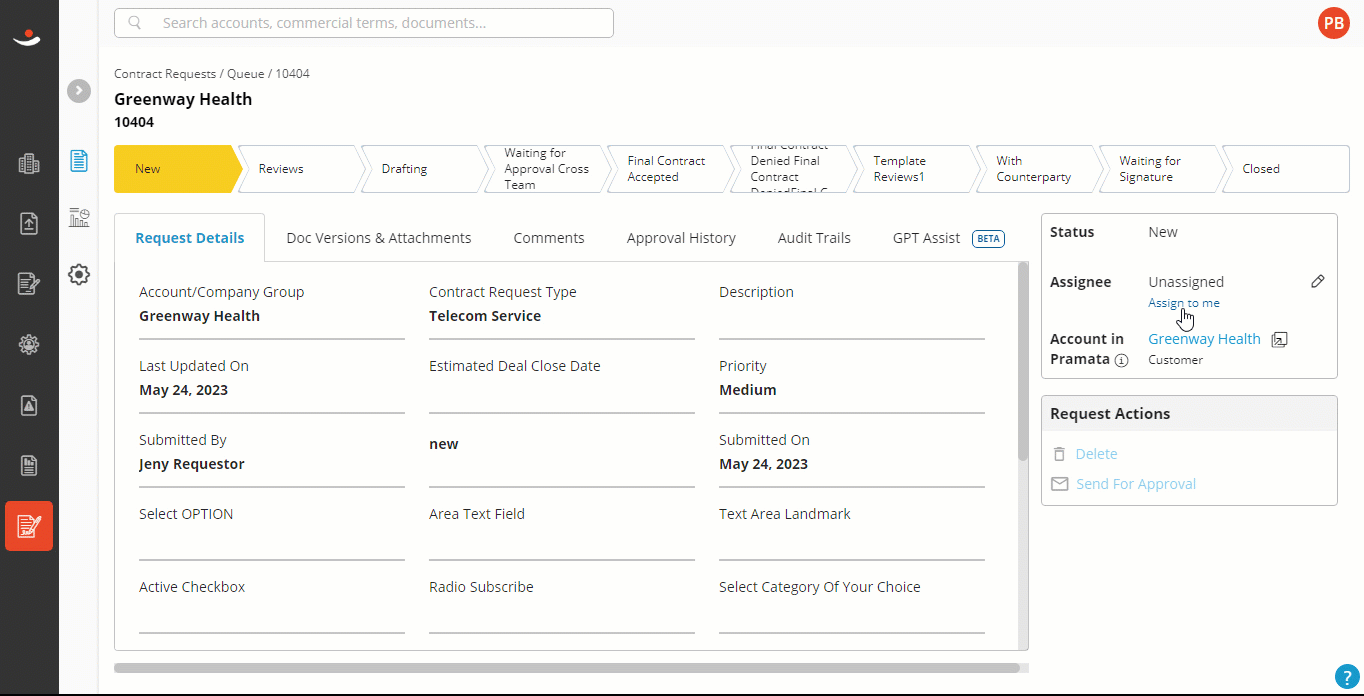Open the document list icon in dark sidebar
The height and width of the screenshot is (696, 1364).
(29, 465)
